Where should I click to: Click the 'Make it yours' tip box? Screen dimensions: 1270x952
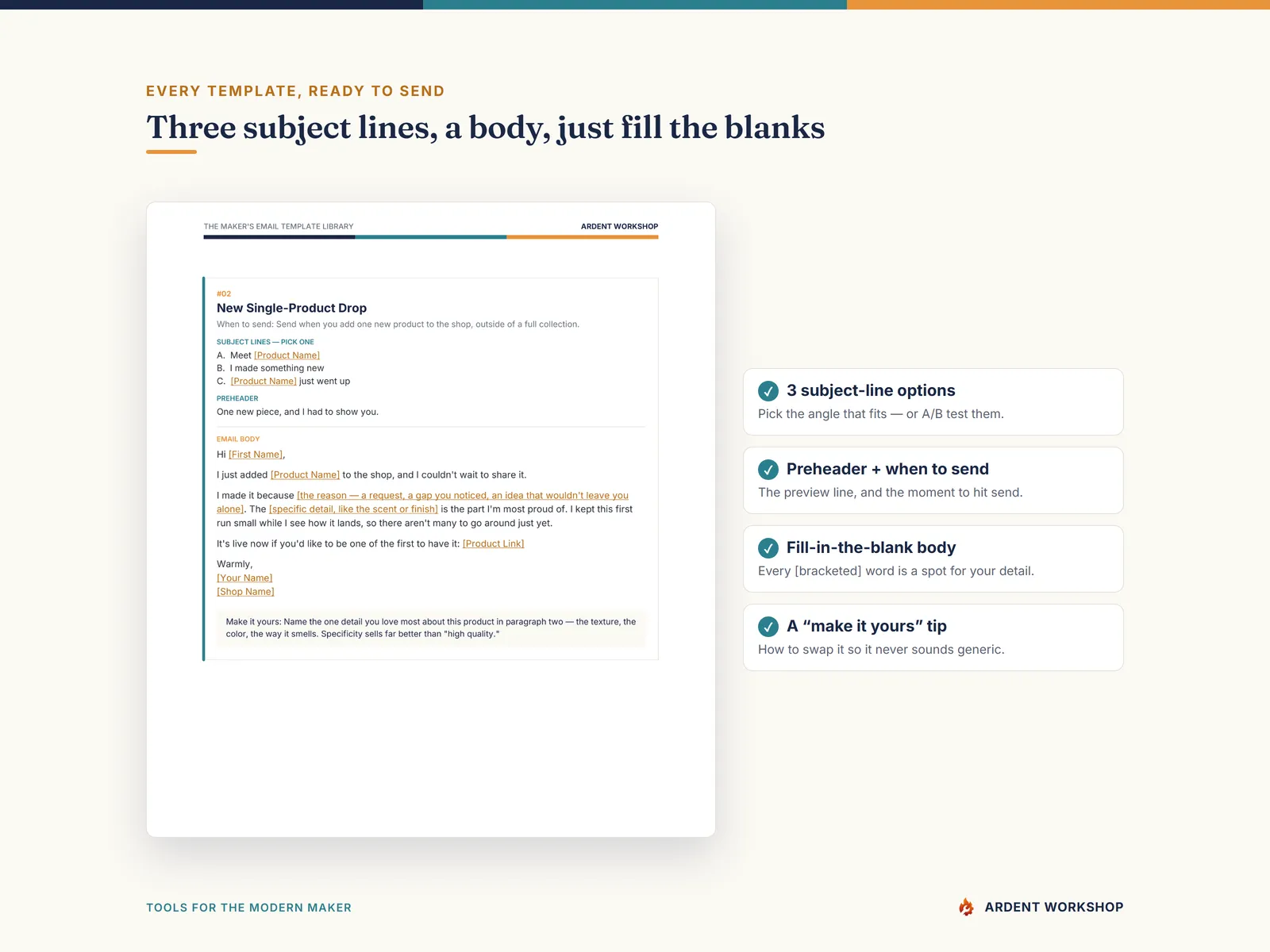point(431,628)
